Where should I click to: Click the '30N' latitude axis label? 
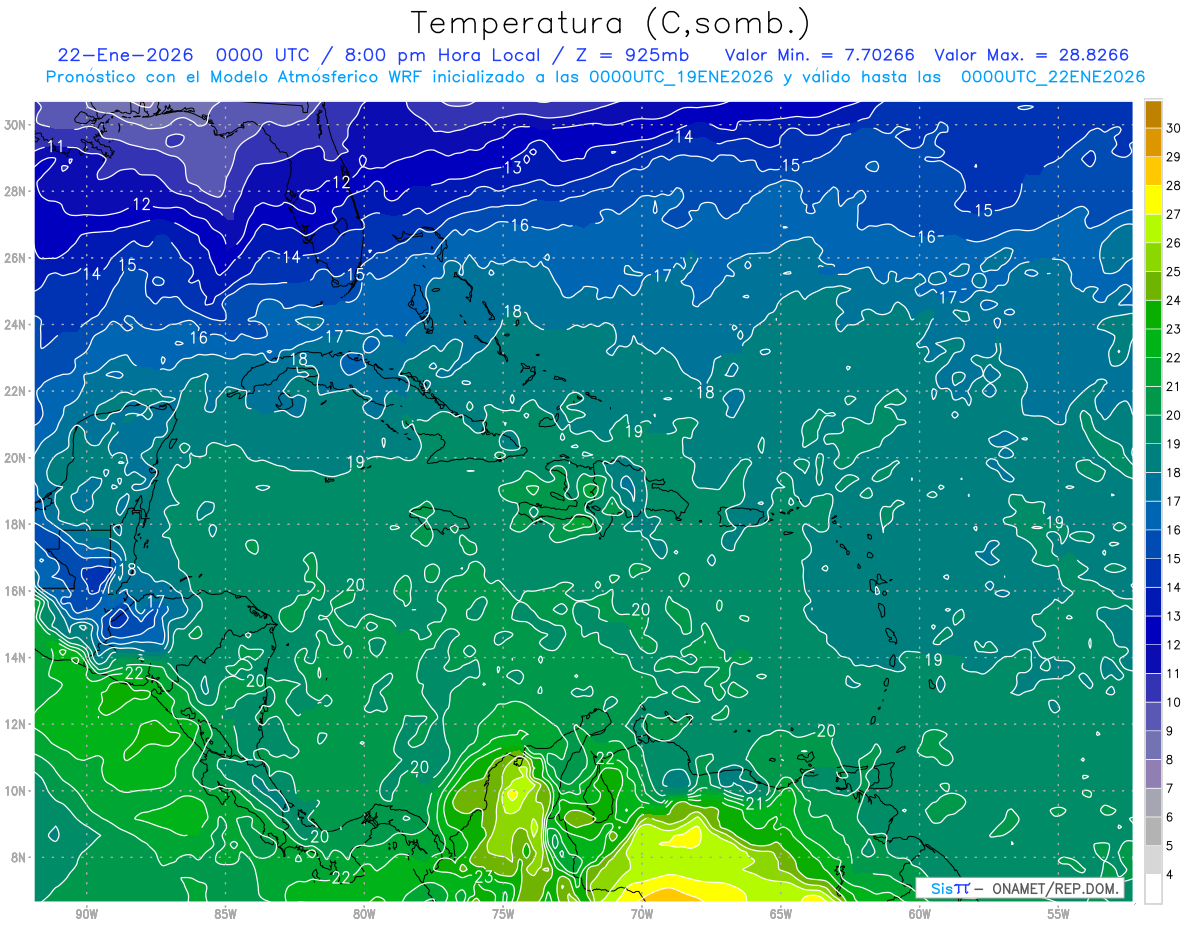pos(16,125)
